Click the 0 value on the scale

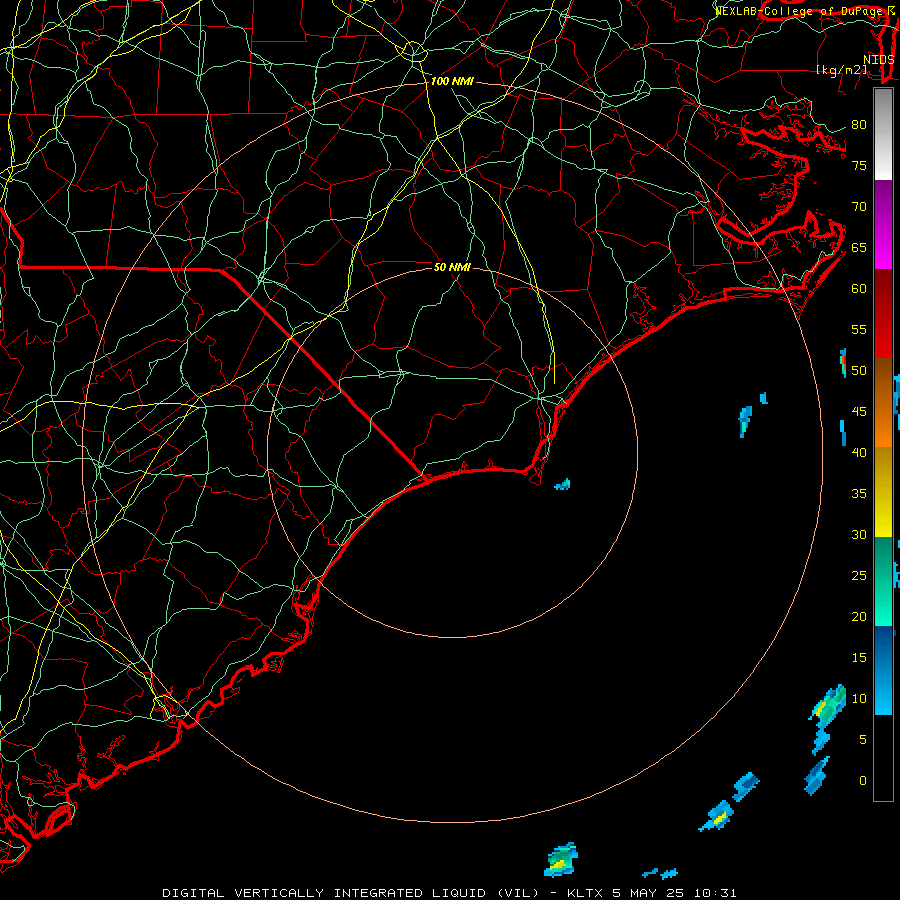pos(863,781)
